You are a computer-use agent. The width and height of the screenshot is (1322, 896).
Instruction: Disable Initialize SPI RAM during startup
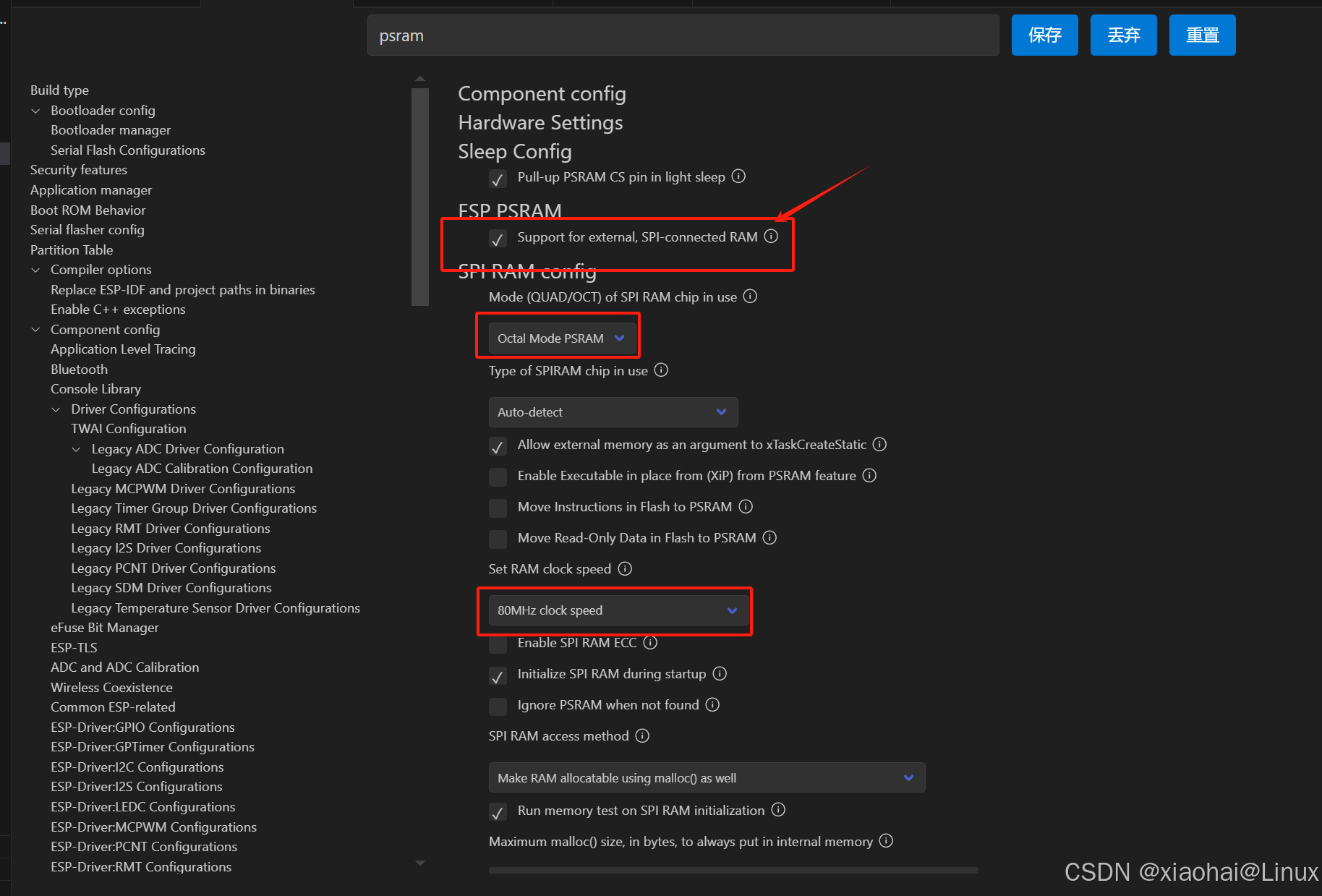click(x=498, y=675)
